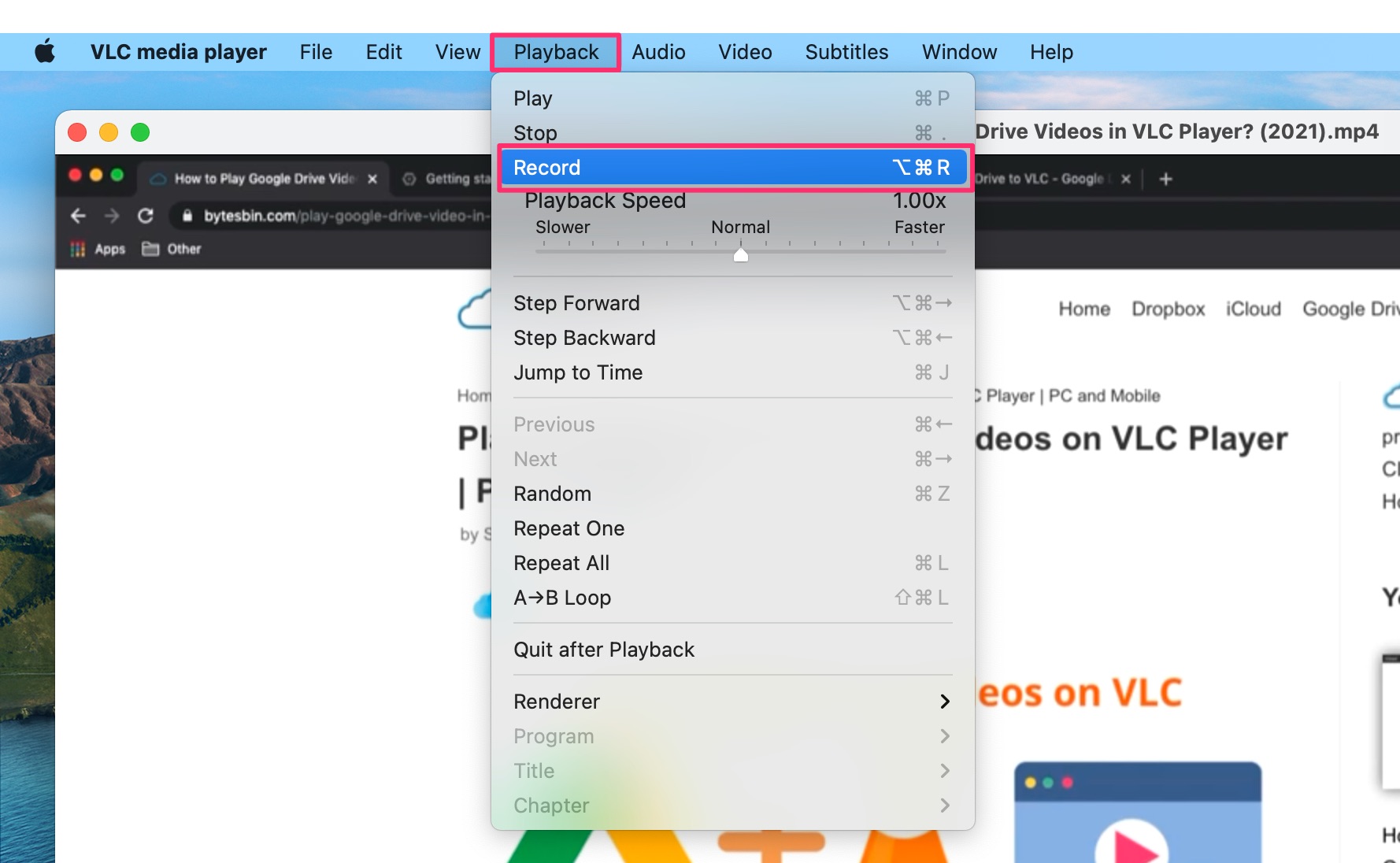Click the Renderer submenu arrow
This screenshot has width=1400, height=863.
pos(945,702)
